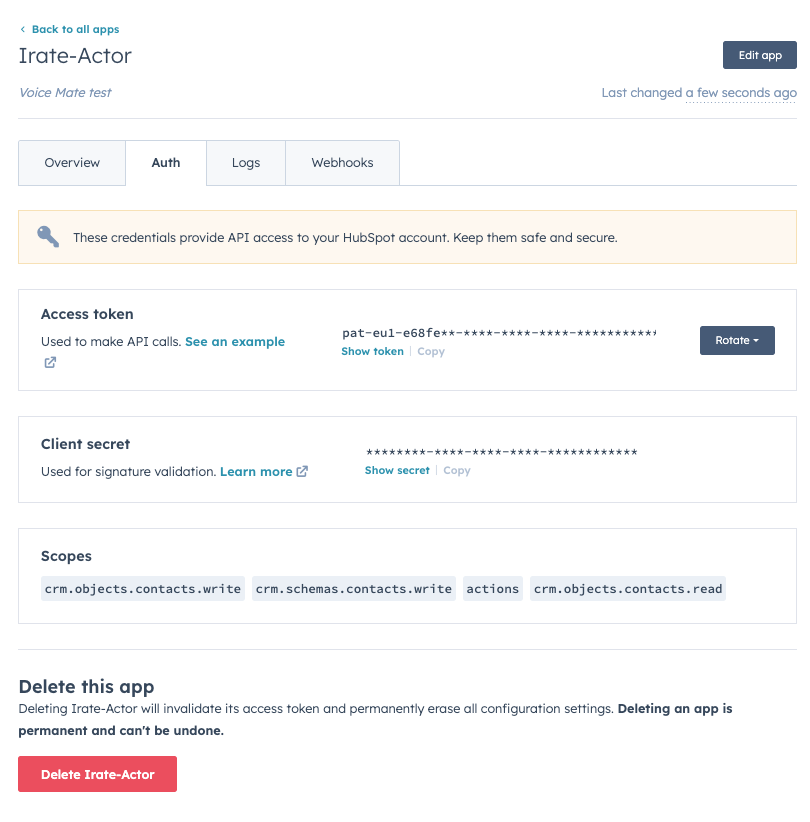Click the Delete Irate-Actor button
This screenshot has width=810, height=822.
[x=97, y=774]
